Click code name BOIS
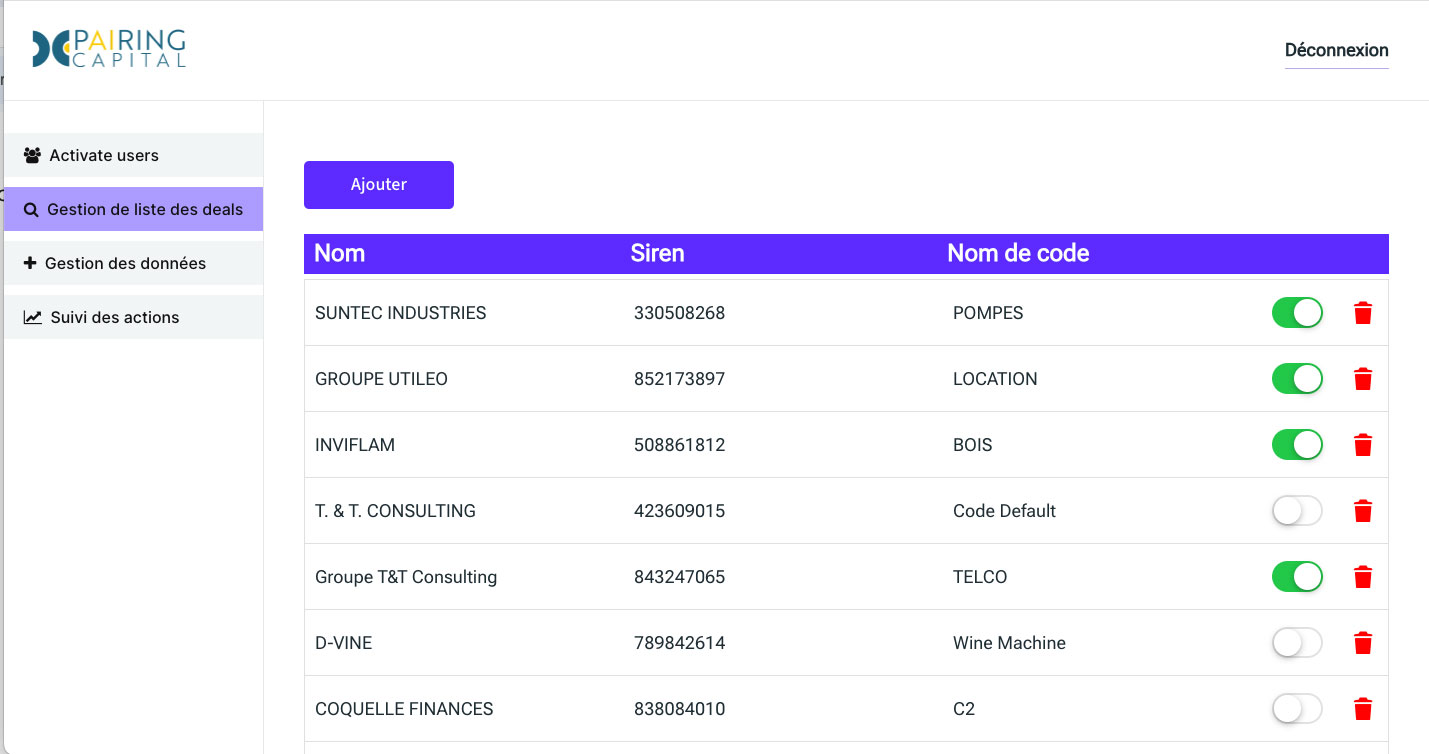The height and width of the screenshot is (754, 1429). (x=972, y=445)
